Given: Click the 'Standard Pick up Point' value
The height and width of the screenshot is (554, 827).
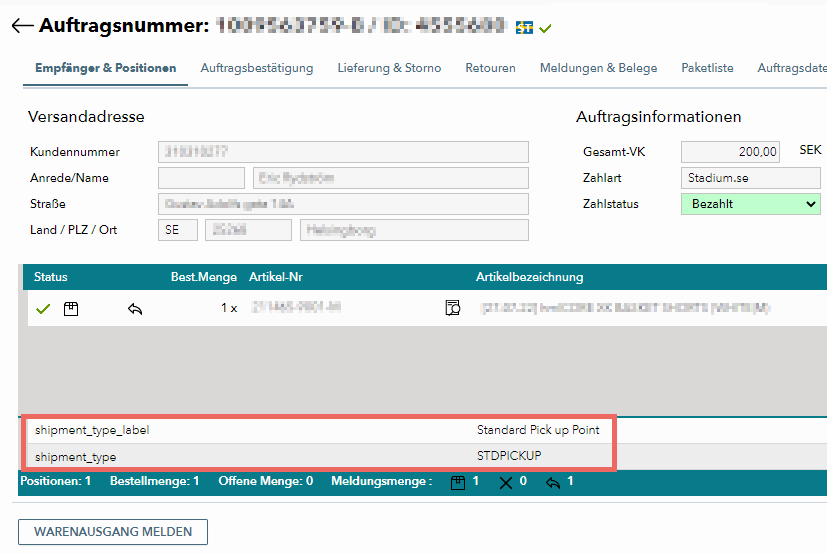Looking at the screenshot, I should (x=538, y=430).
